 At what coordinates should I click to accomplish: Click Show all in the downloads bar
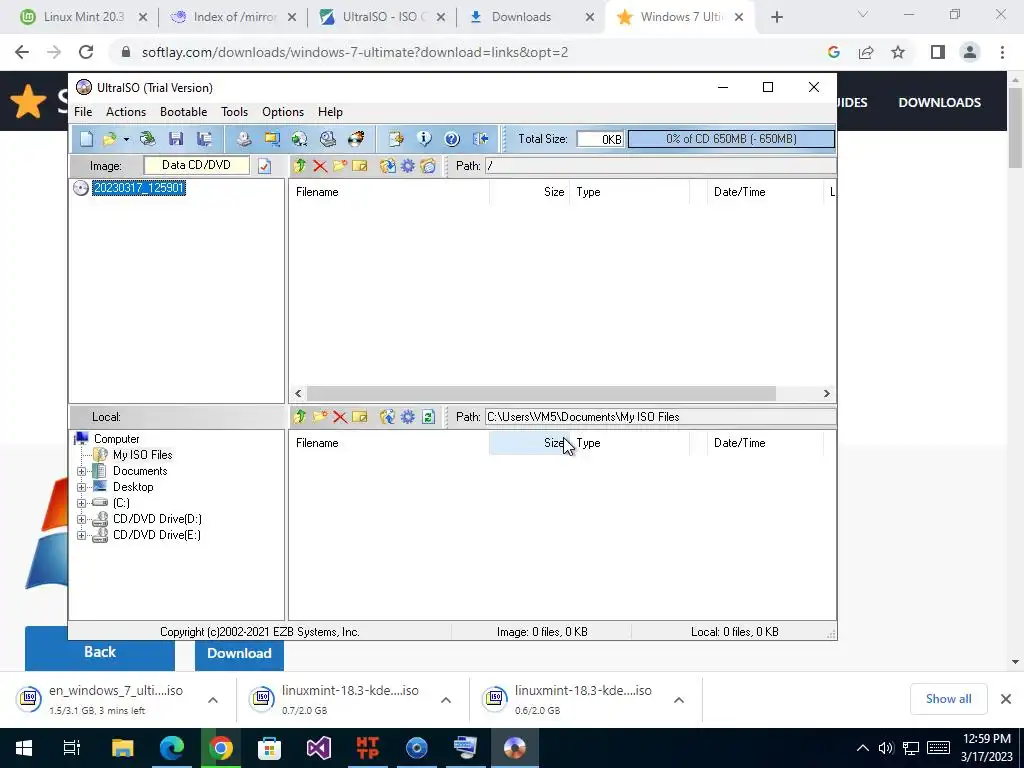tap(948, 699)
